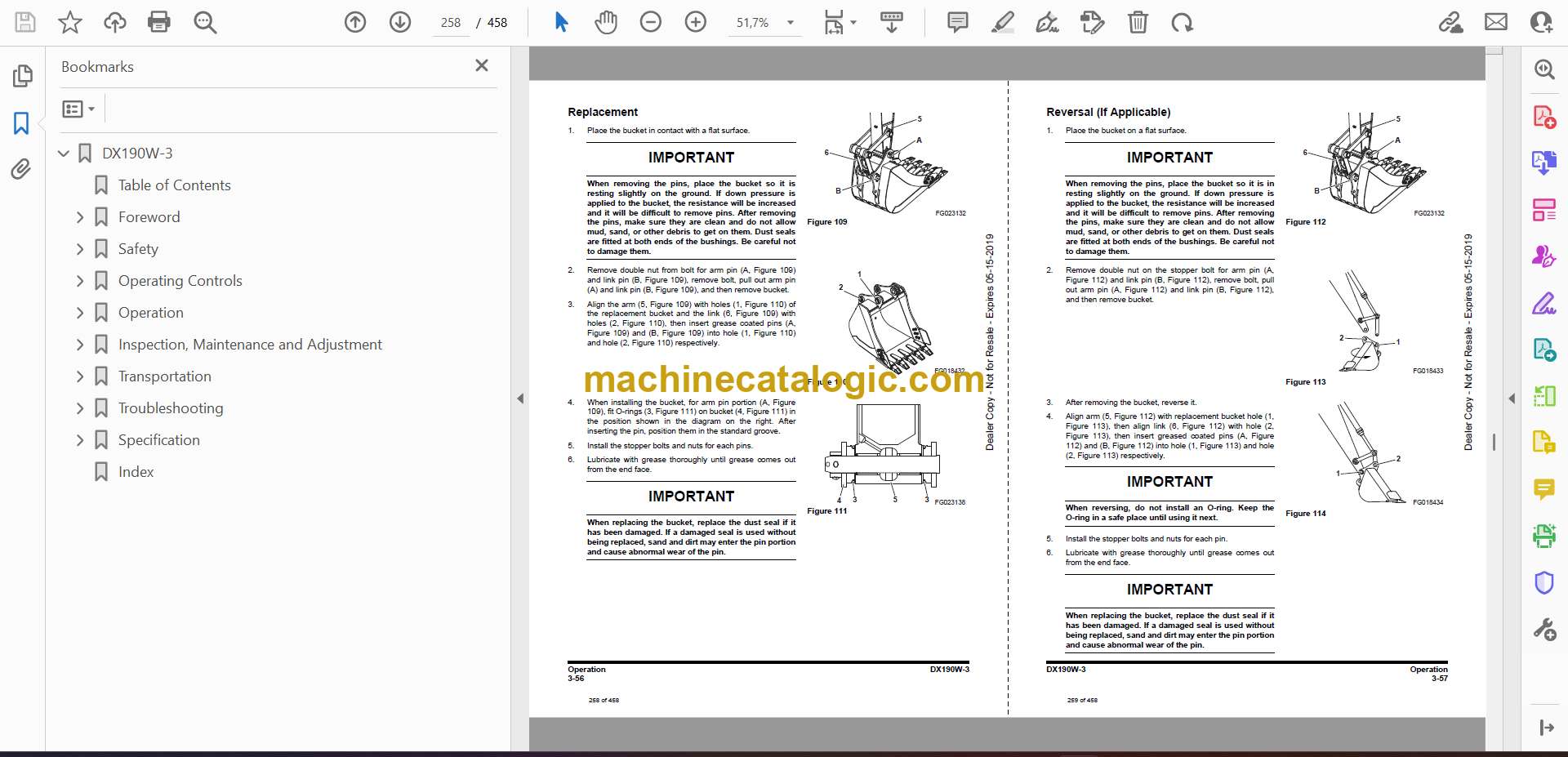The height and width of the screenshot is (757, 1568).
Task: Open Protect shield tool in right pane
Action: point(1543,583)
